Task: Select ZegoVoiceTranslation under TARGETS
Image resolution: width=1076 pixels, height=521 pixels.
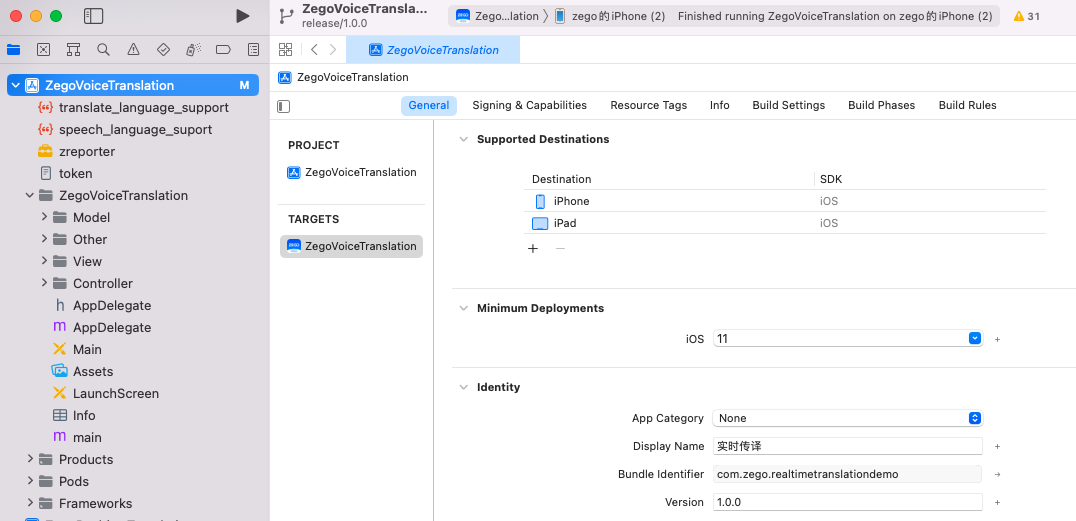Action: pos(351,246)
